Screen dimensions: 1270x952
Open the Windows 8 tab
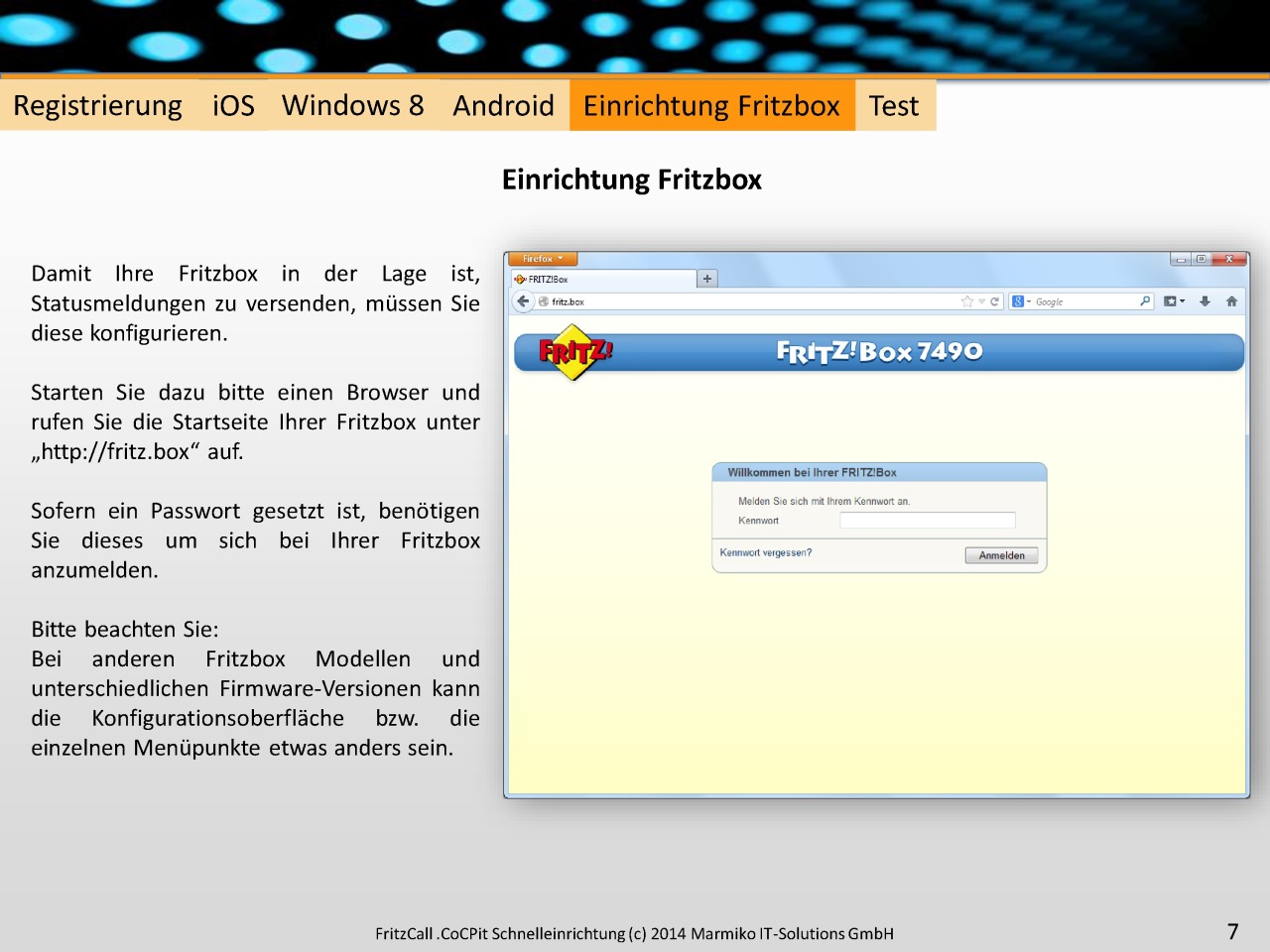click(352, 106)
